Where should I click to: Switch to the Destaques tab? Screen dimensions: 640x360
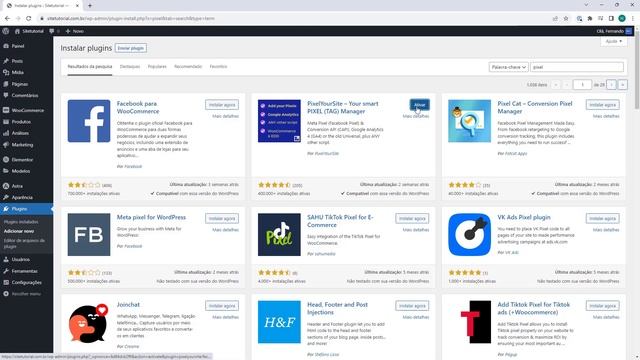tap(130, 67)
